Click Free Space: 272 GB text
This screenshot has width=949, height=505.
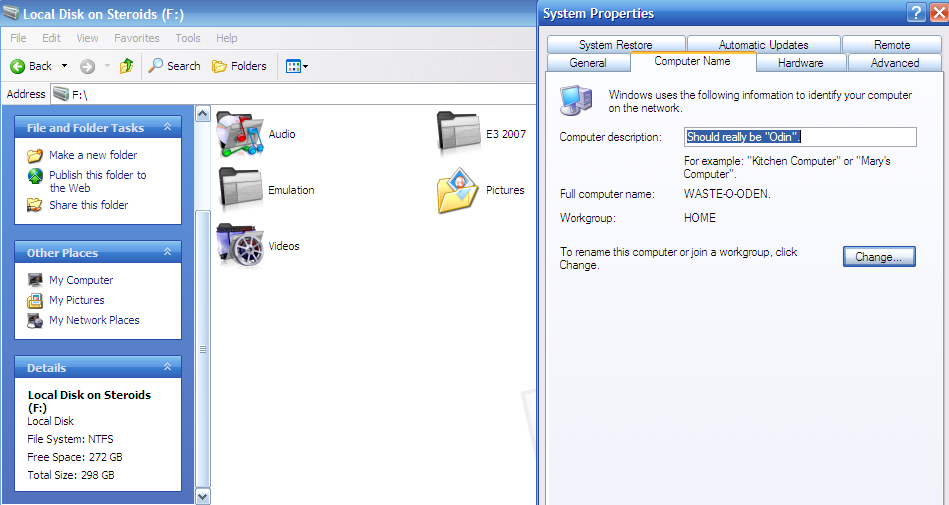pos(74,457)
